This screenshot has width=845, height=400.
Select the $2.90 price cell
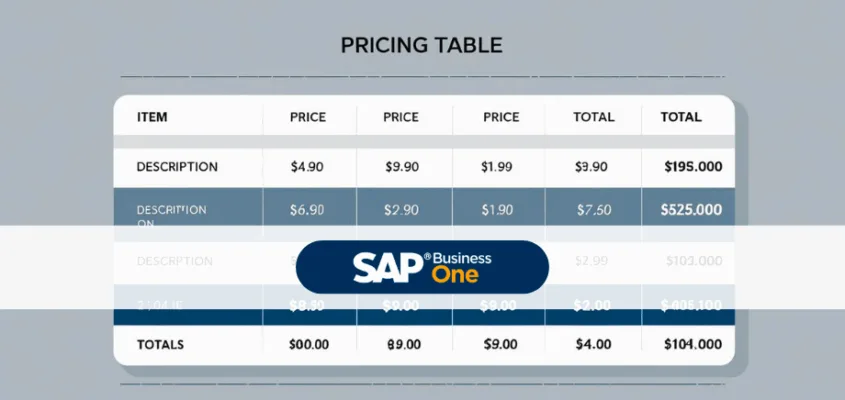(x=400, y=210)
